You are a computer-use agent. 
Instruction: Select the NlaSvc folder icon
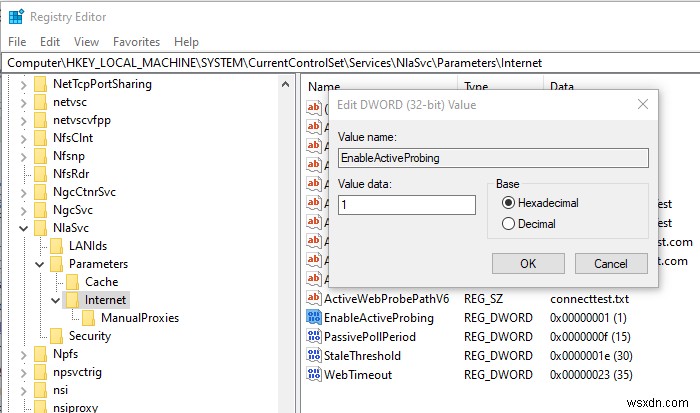click(x=40, y=228)
